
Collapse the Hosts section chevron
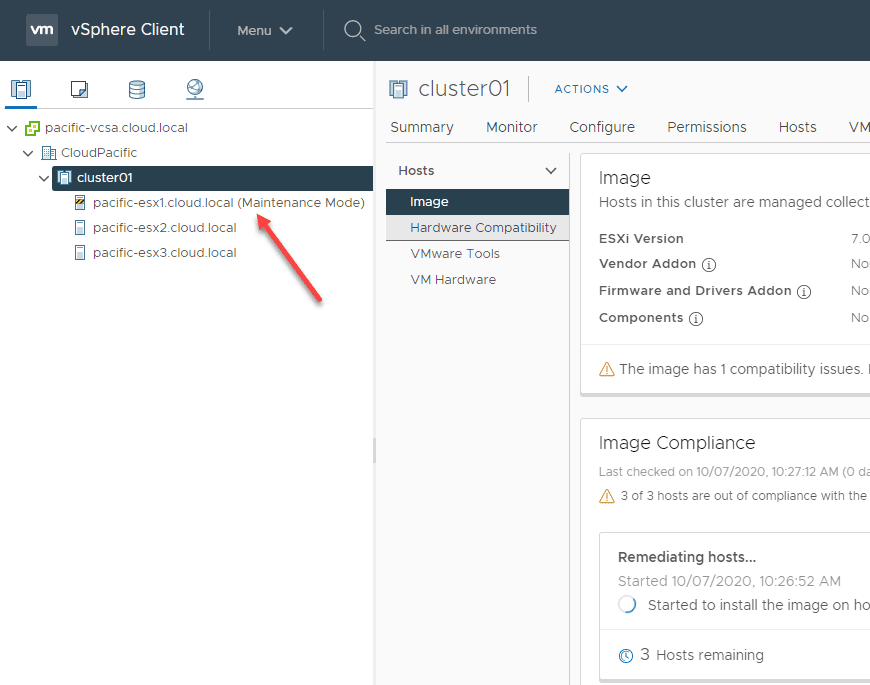(x=550, y=171)
